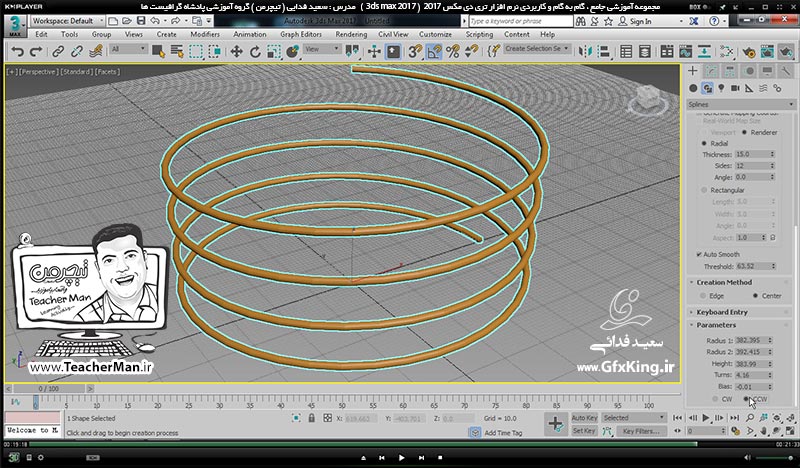This screenshot has width=800, height=468.
Task: Click the Undo arrow in the main toolbar
Action: tap(17, 52)
